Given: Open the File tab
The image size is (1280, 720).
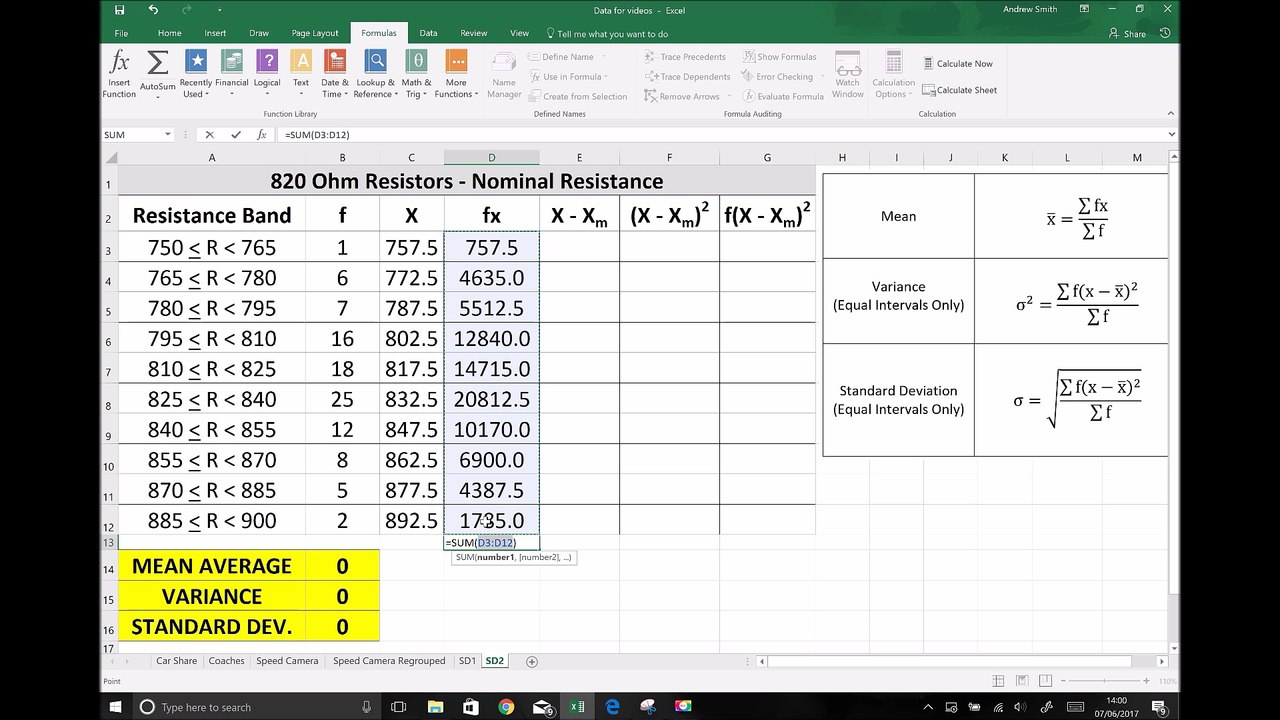Looking at the screenshot, I should point(121,33).
